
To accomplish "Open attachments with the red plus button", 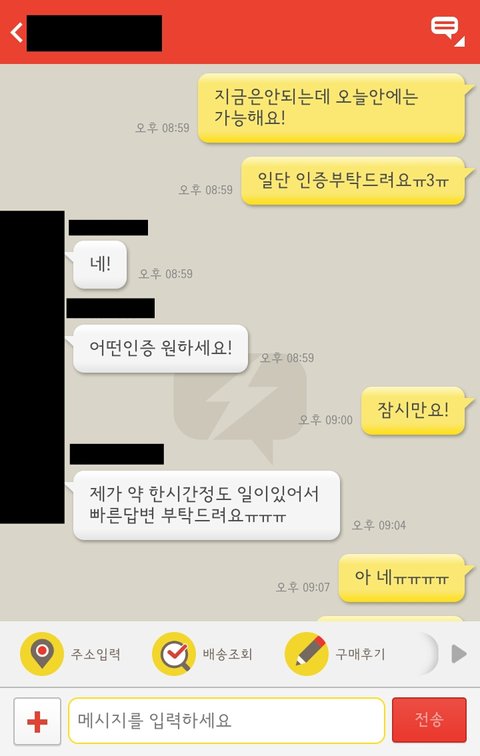I will [37, 721].
